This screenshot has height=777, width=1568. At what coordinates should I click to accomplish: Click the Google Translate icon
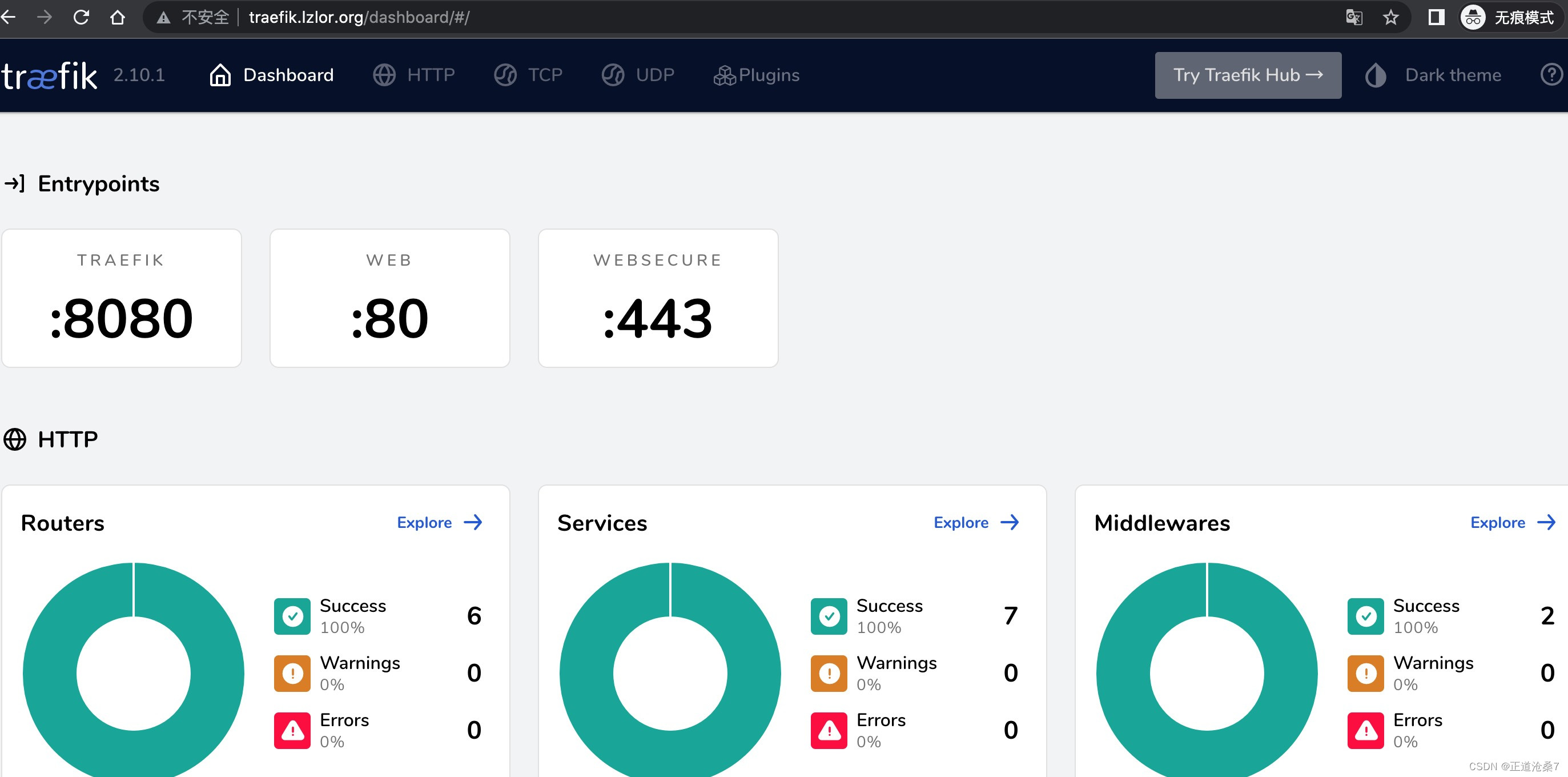1354,17
